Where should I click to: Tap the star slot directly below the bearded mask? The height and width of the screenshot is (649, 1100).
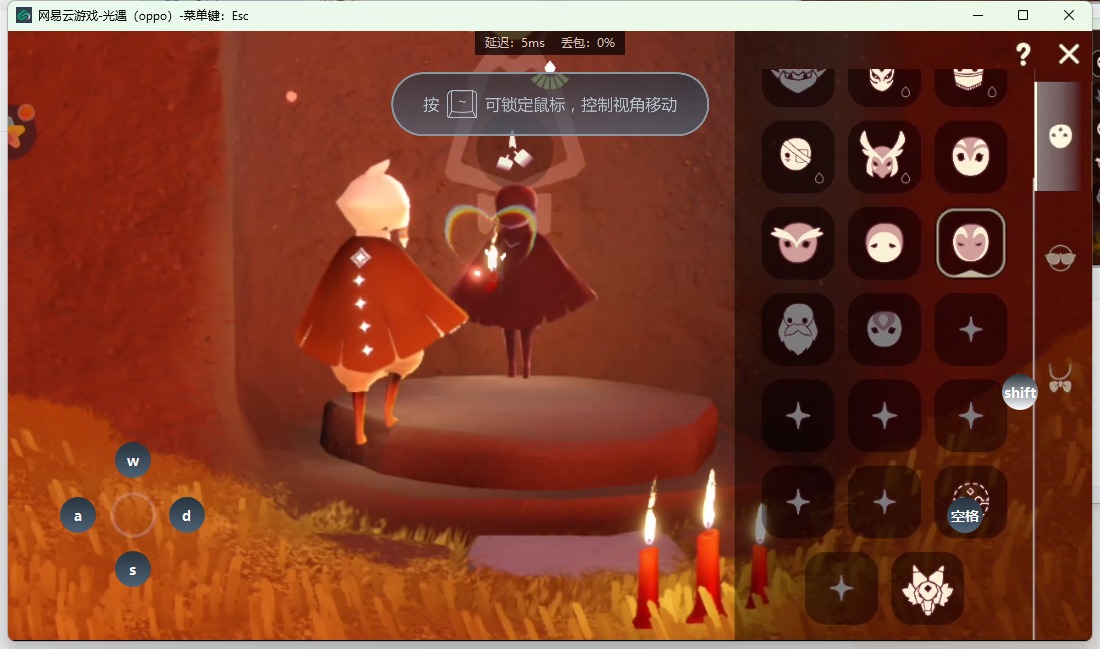(798, 416)
